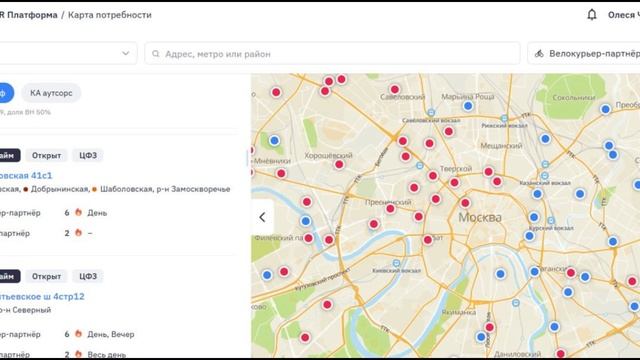This screenshot has width=640, height=360.
Task: Click the Открыт tag above the ш 4стр12 address
Action: pos(47,276)
